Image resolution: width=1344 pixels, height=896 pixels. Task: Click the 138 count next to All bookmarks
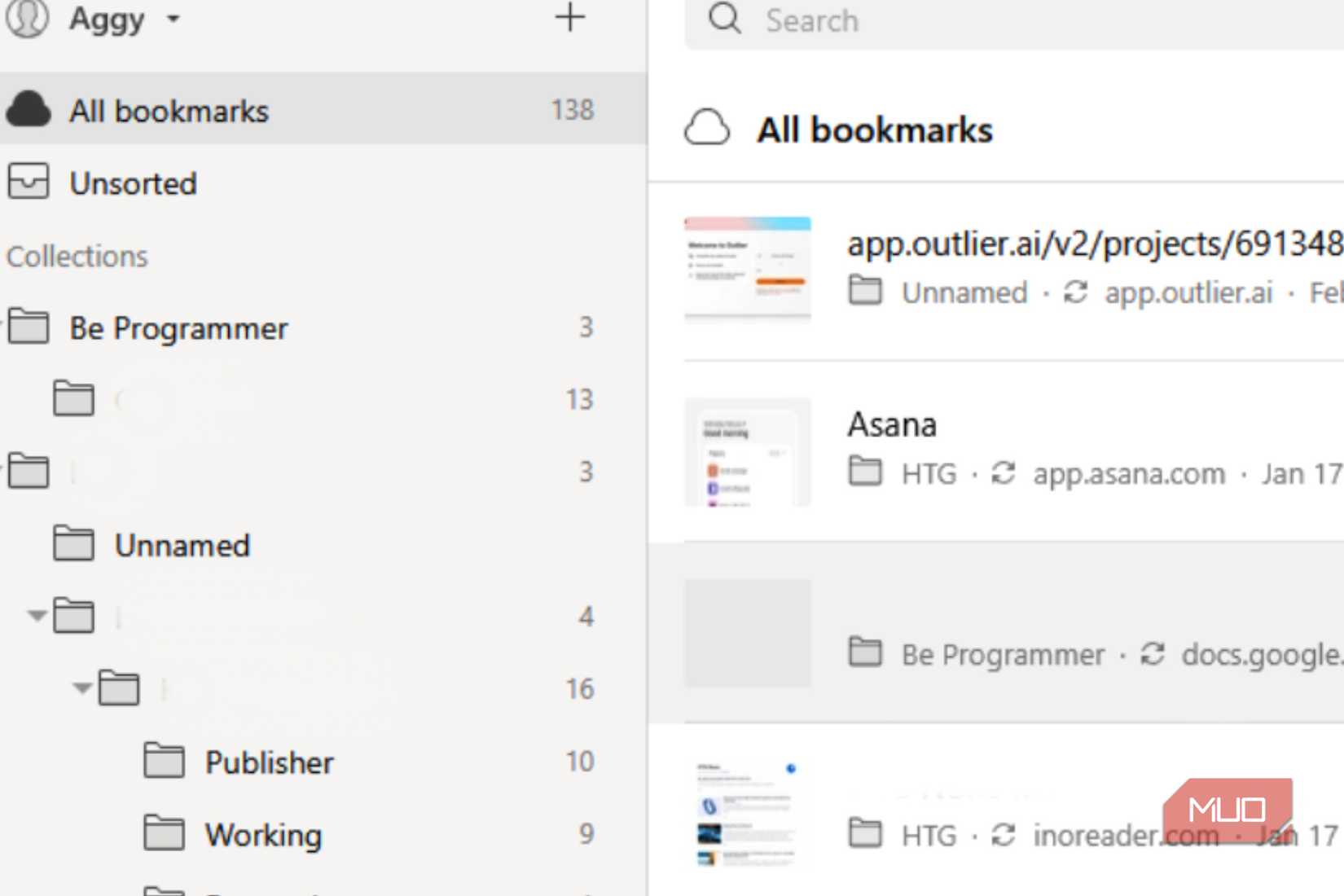pos(573,110)
